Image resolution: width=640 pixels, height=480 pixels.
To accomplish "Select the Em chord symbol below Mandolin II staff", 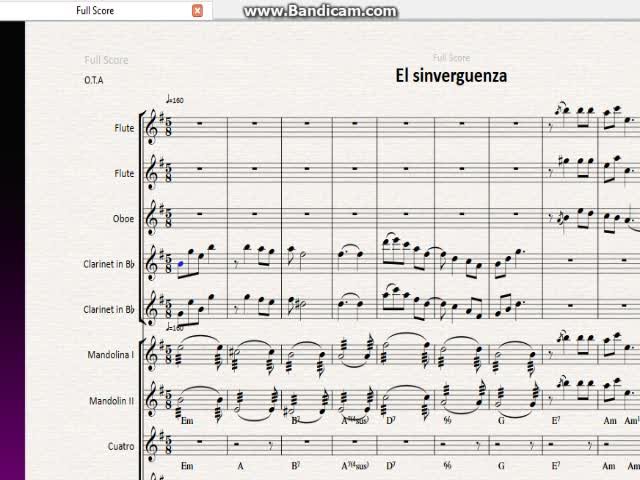I will (187, 420).
